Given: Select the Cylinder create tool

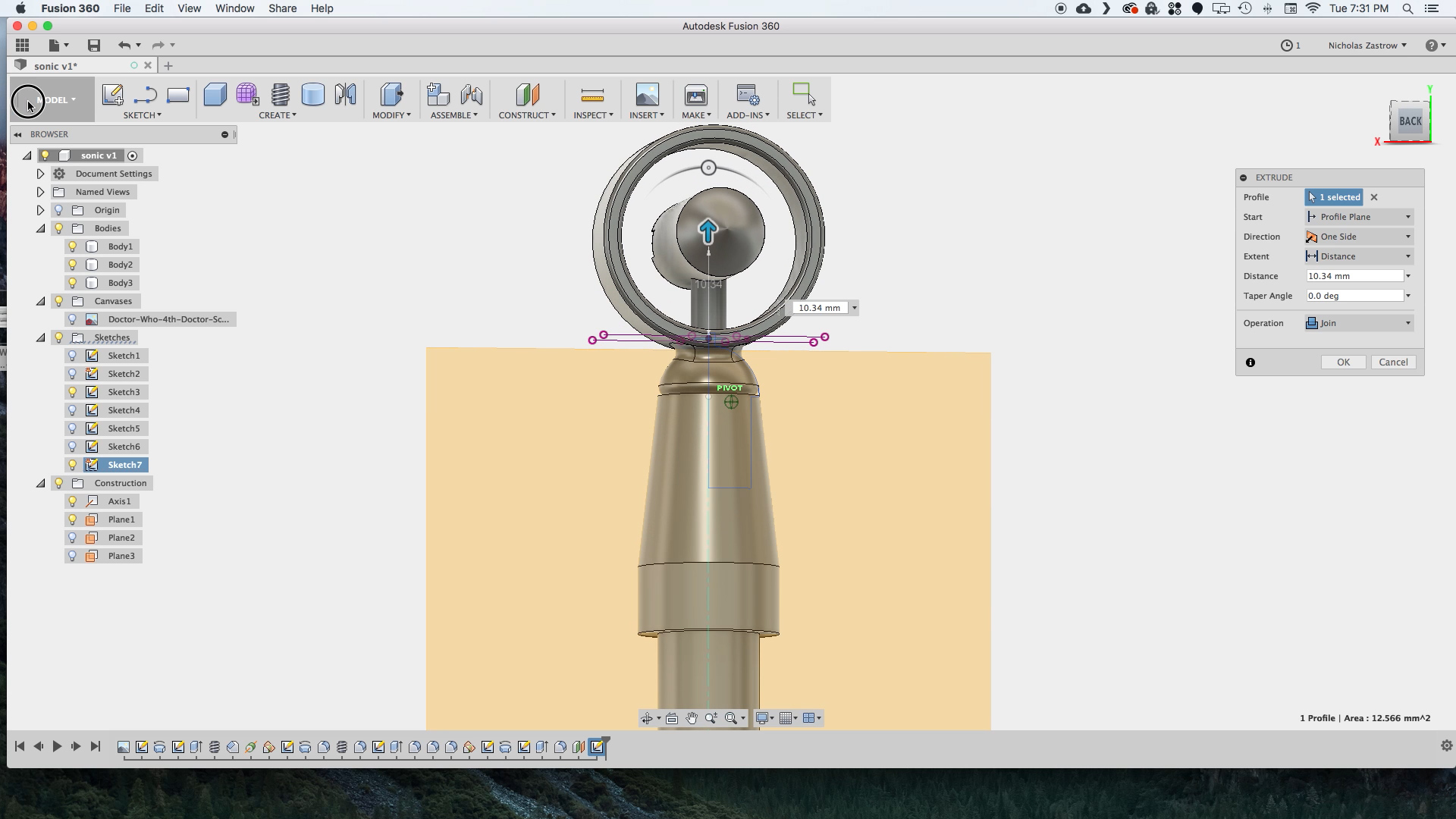Looking at the screenshot, I should 312,95.
